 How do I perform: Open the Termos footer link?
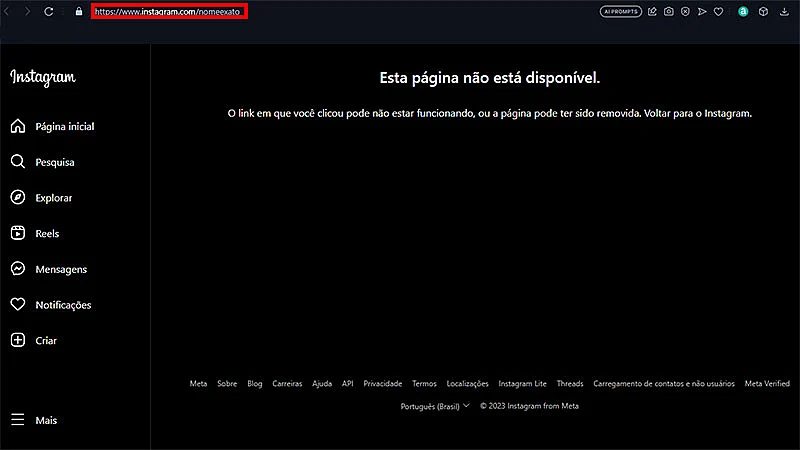[424, 383]
